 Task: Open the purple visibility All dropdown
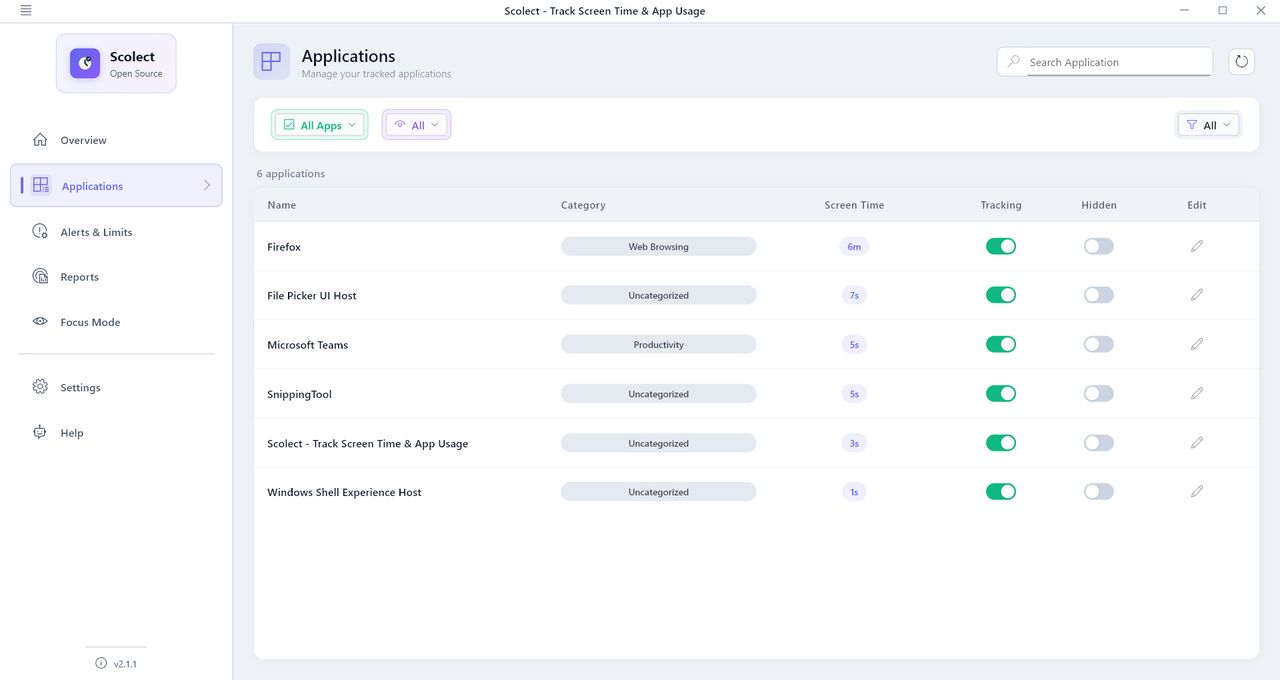pyautogui.click(x=417, y=125)
